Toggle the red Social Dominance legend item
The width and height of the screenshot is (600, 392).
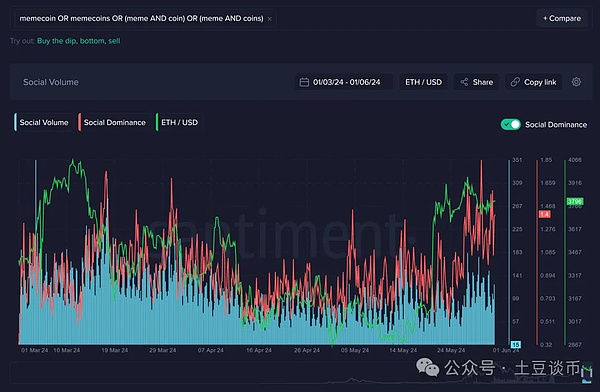pyautogui.click(x=114, y=122)
